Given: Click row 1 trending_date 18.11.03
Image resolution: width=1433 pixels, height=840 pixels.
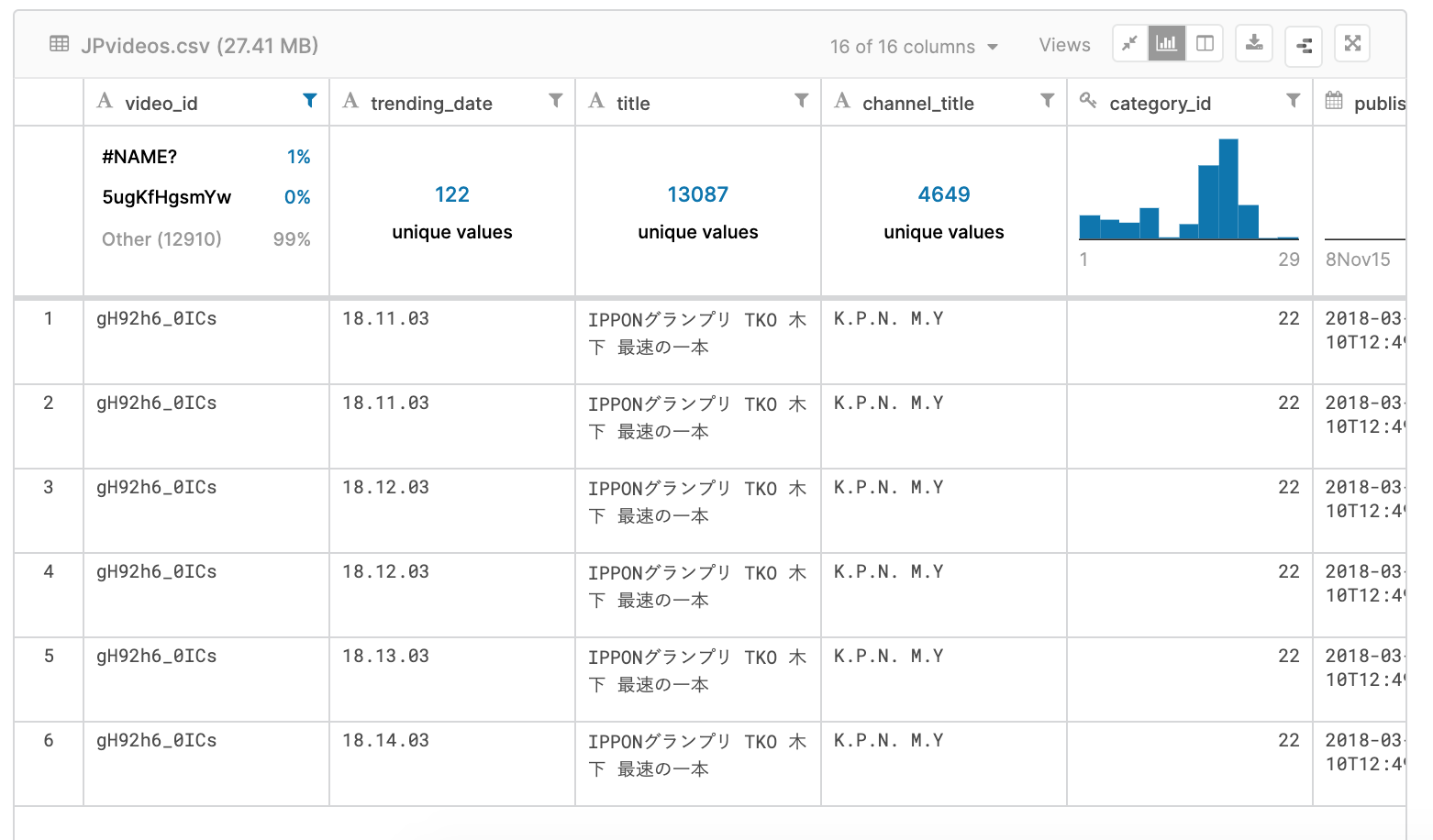Looking at the screenshot, I should 385,318.
